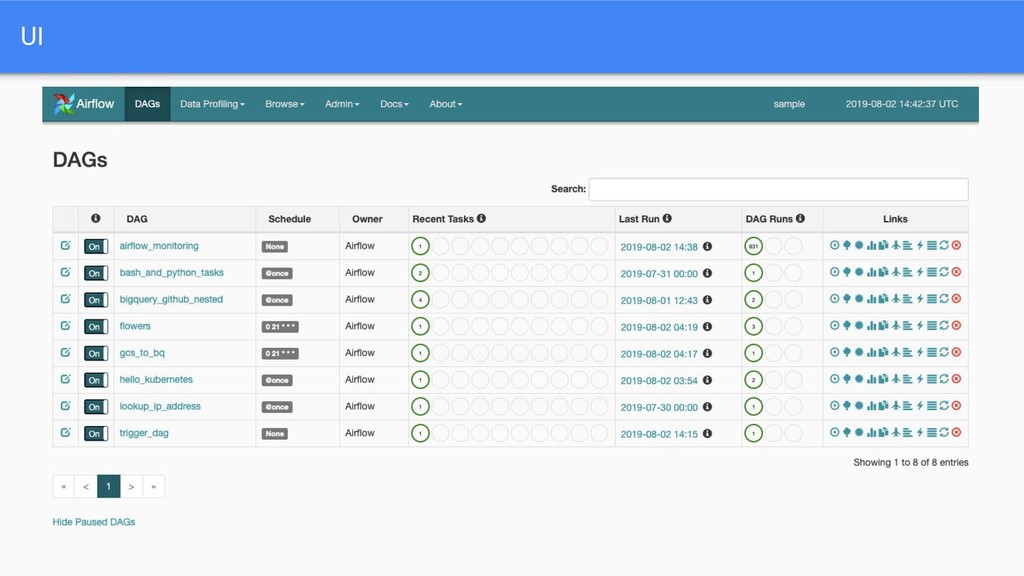Click the Search input field
This screenshot has width=1024, height=576.
click(x=778, y=189)
